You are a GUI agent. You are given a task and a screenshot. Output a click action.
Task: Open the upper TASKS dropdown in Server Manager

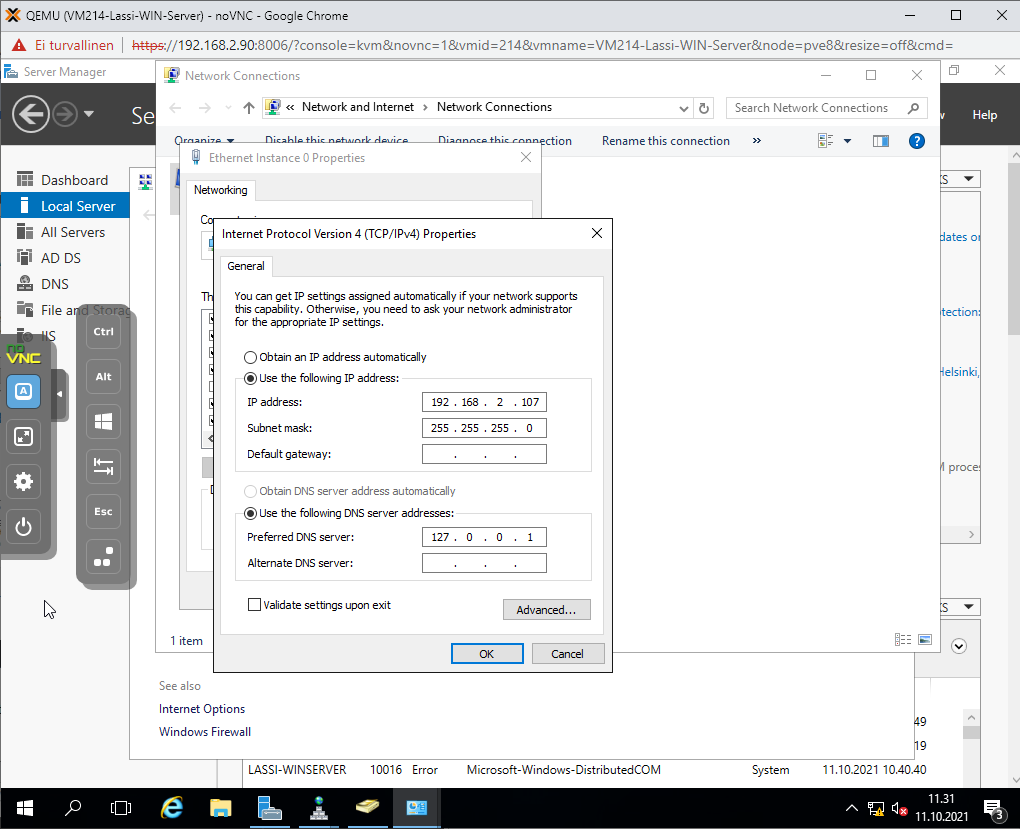click(969, 179)
